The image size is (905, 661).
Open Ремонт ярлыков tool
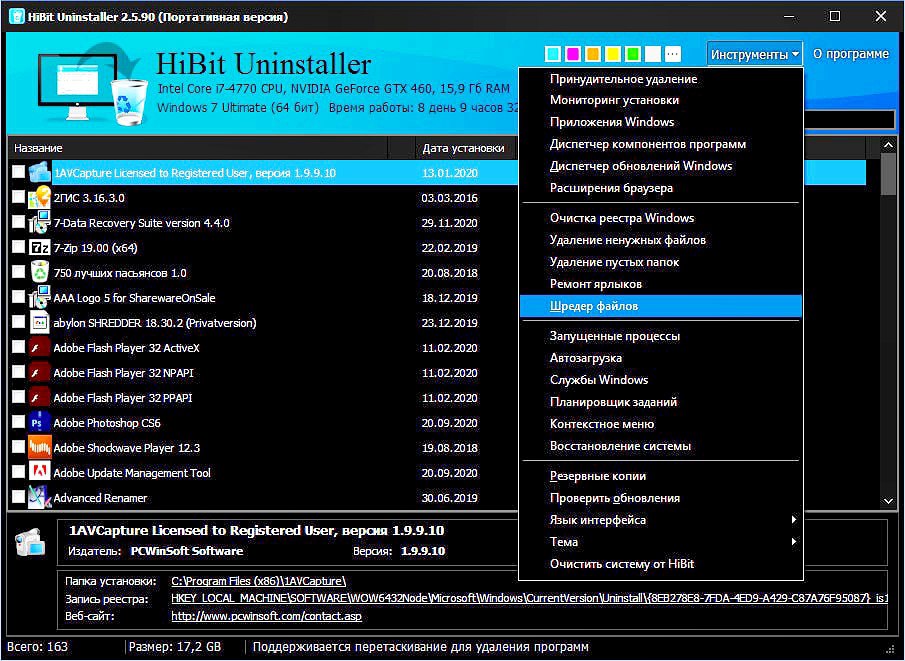tap(661, 283)
